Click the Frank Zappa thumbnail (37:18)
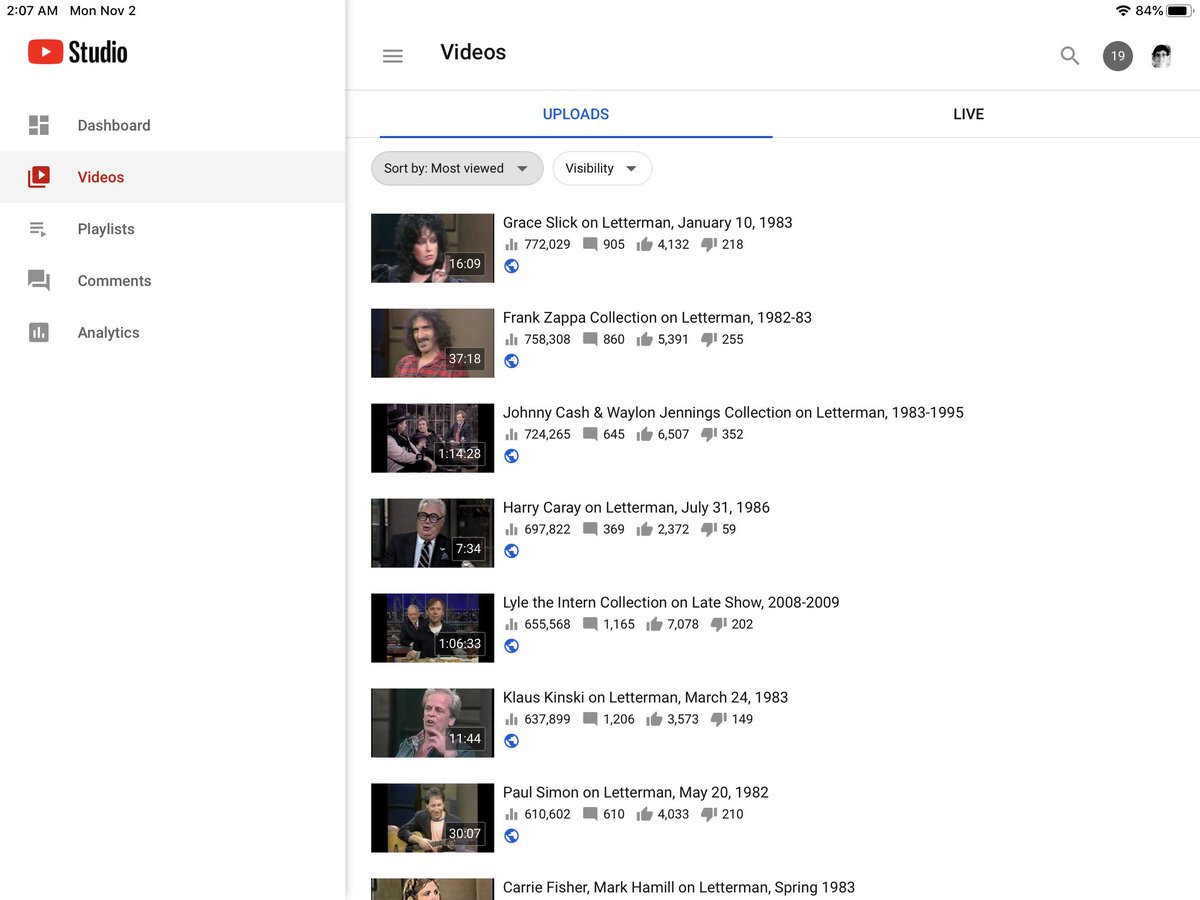The width and height of the screenshot is (1200, 900). (432, 343)
